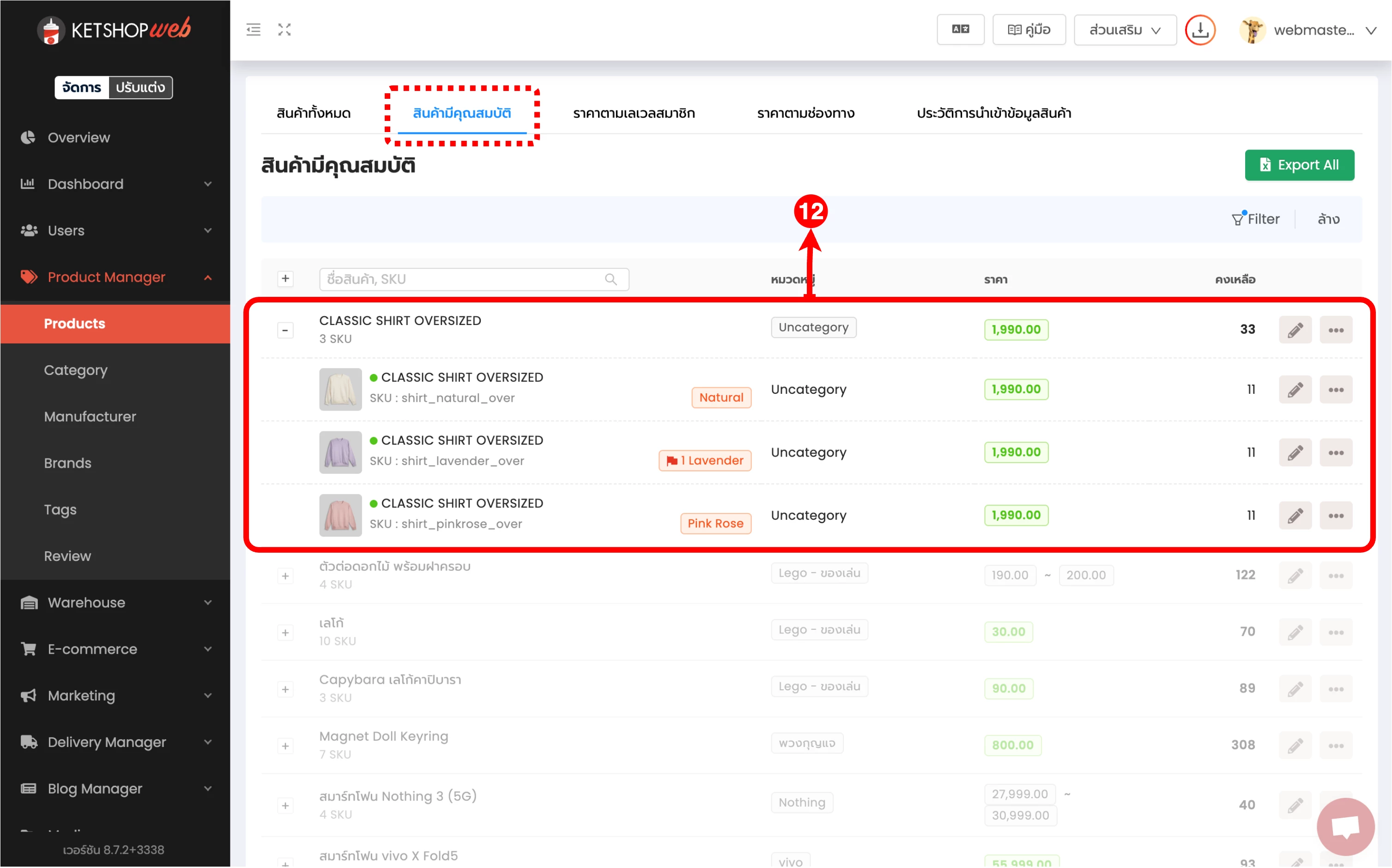Open Category in the sidebar

(76, 370)
